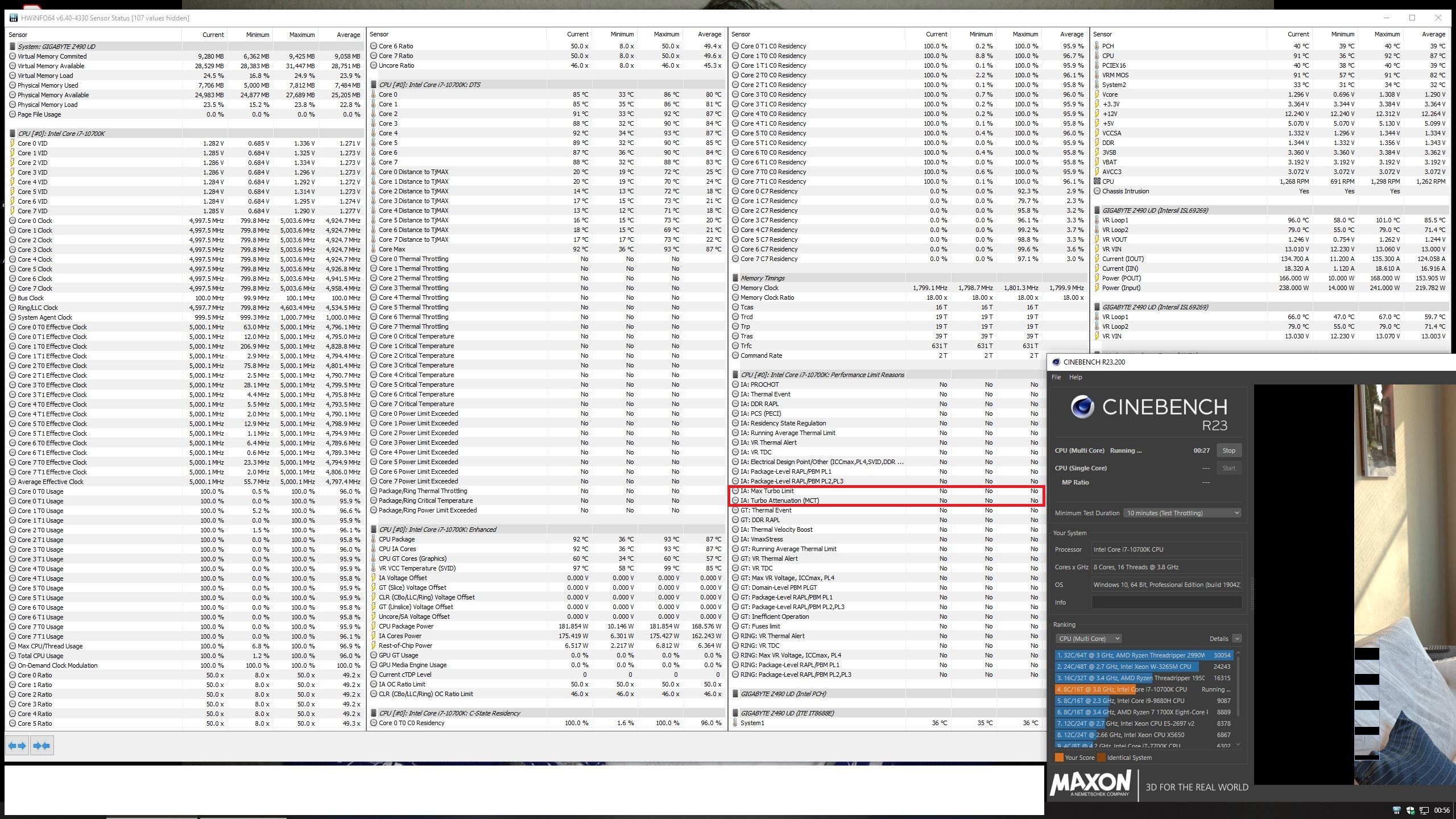This screenshot has height=819, width=1456.
Task: Open the Windows Security shield tray icon
Action: click(x=1410, y=810)
